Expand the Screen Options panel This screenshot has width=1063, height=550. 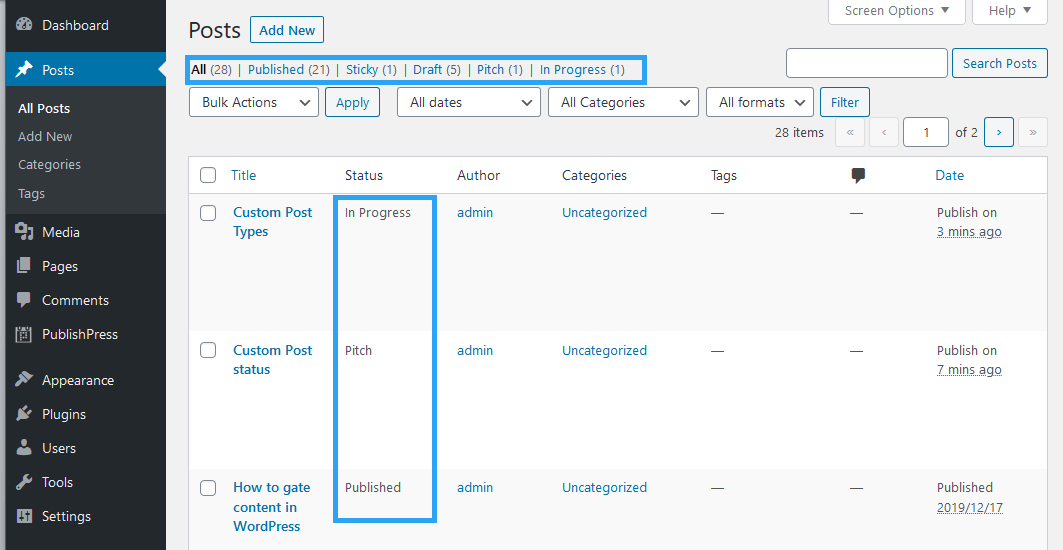pos(896,11)
